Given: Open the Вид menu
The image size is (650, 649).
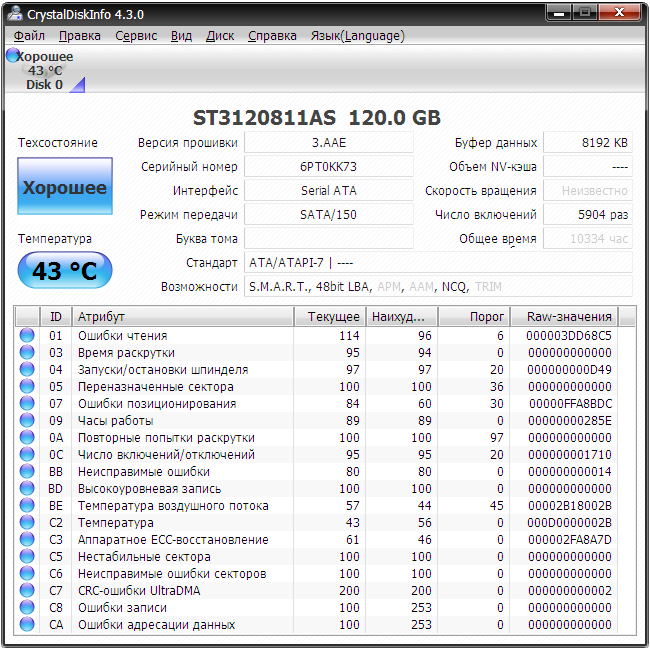Looking at the screenshot, I should (181, 36).
